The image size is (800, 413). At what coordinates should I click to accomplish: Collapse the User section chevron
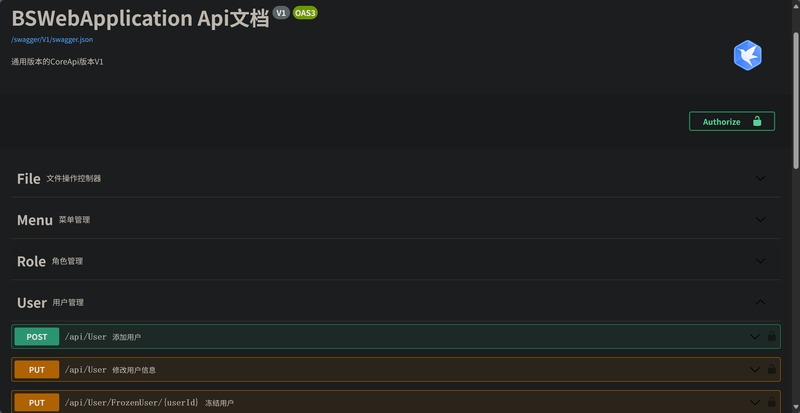760,302
